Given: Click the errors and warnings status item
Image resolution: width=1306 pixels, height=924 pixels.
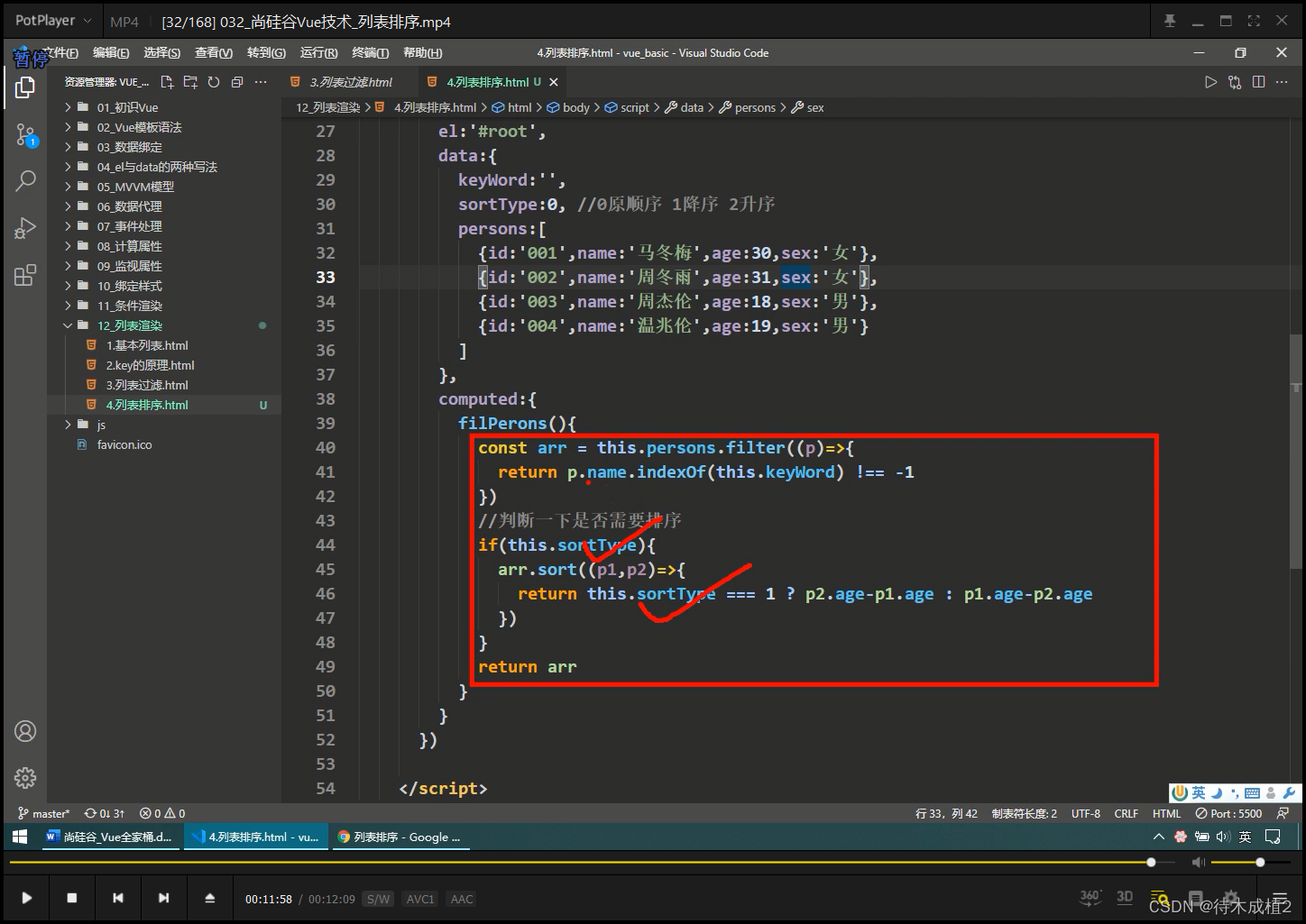Looking at the screenshot, I should pyautogui.click(x=162, y=813).
